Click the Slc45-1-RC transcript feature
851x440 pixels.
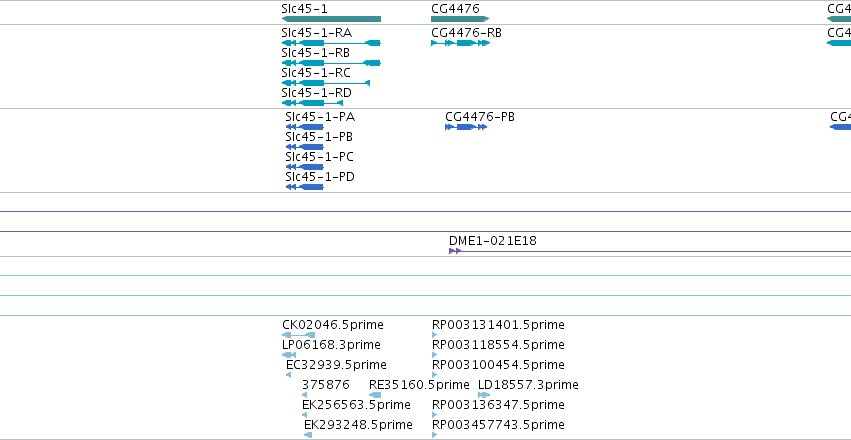tap(326, 83)
